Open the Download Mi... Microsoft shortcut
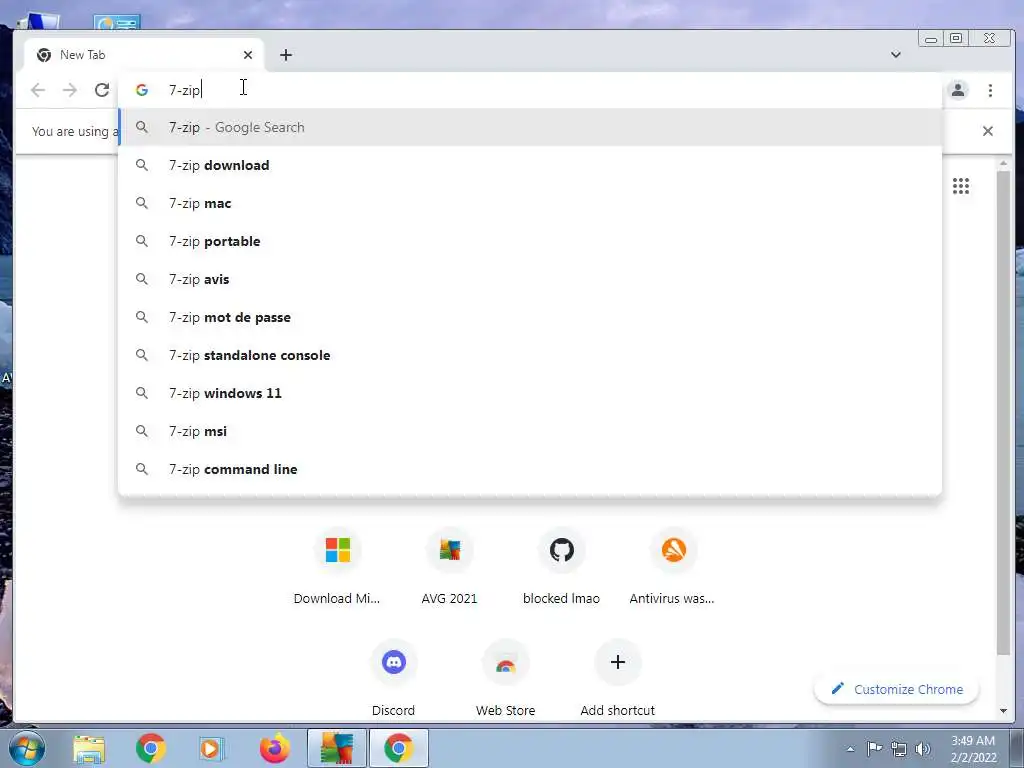 pyautogui.click(x=338, y=565)
